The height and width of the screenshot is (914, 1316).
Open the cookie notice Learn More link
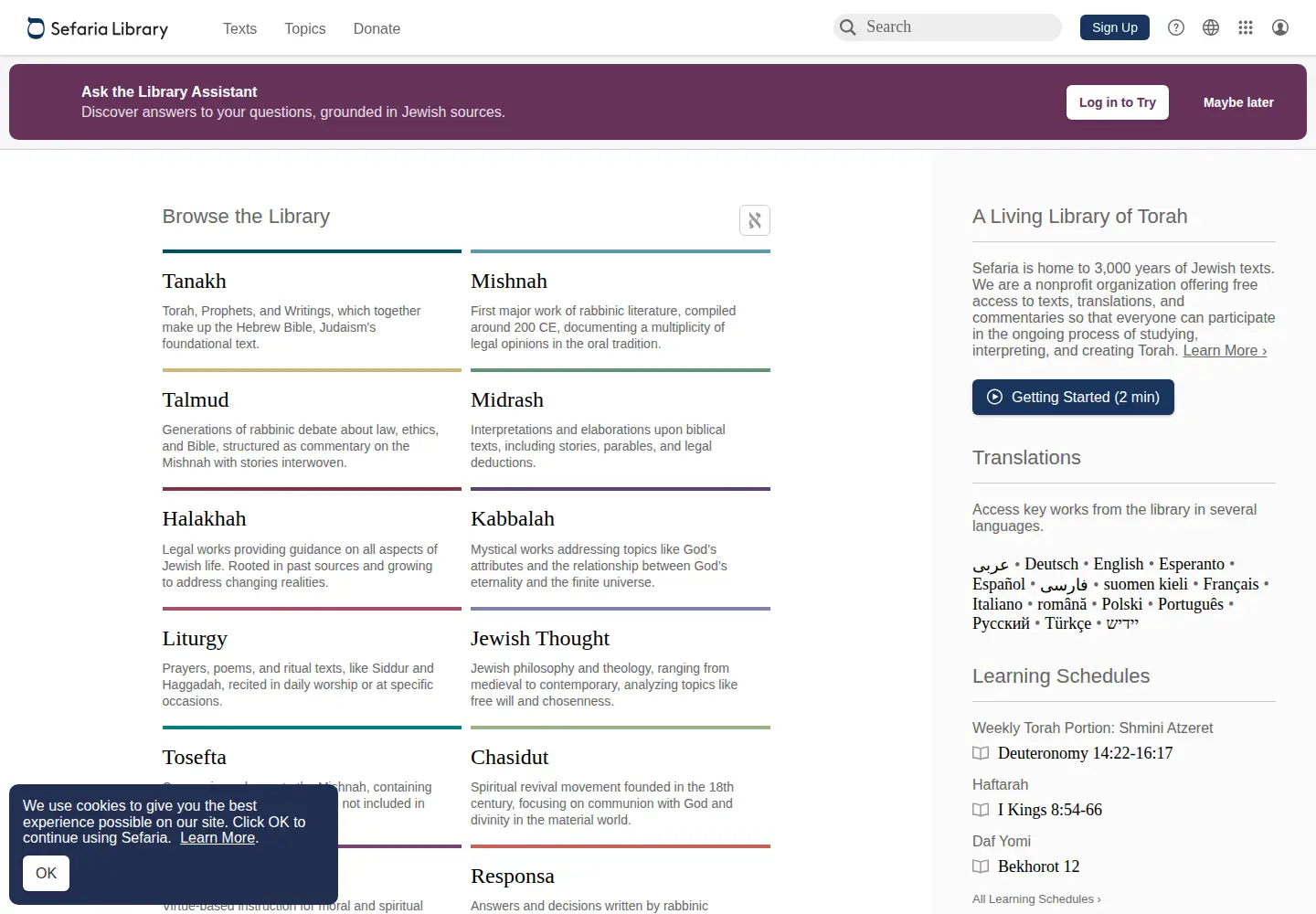tap(218, 838)
